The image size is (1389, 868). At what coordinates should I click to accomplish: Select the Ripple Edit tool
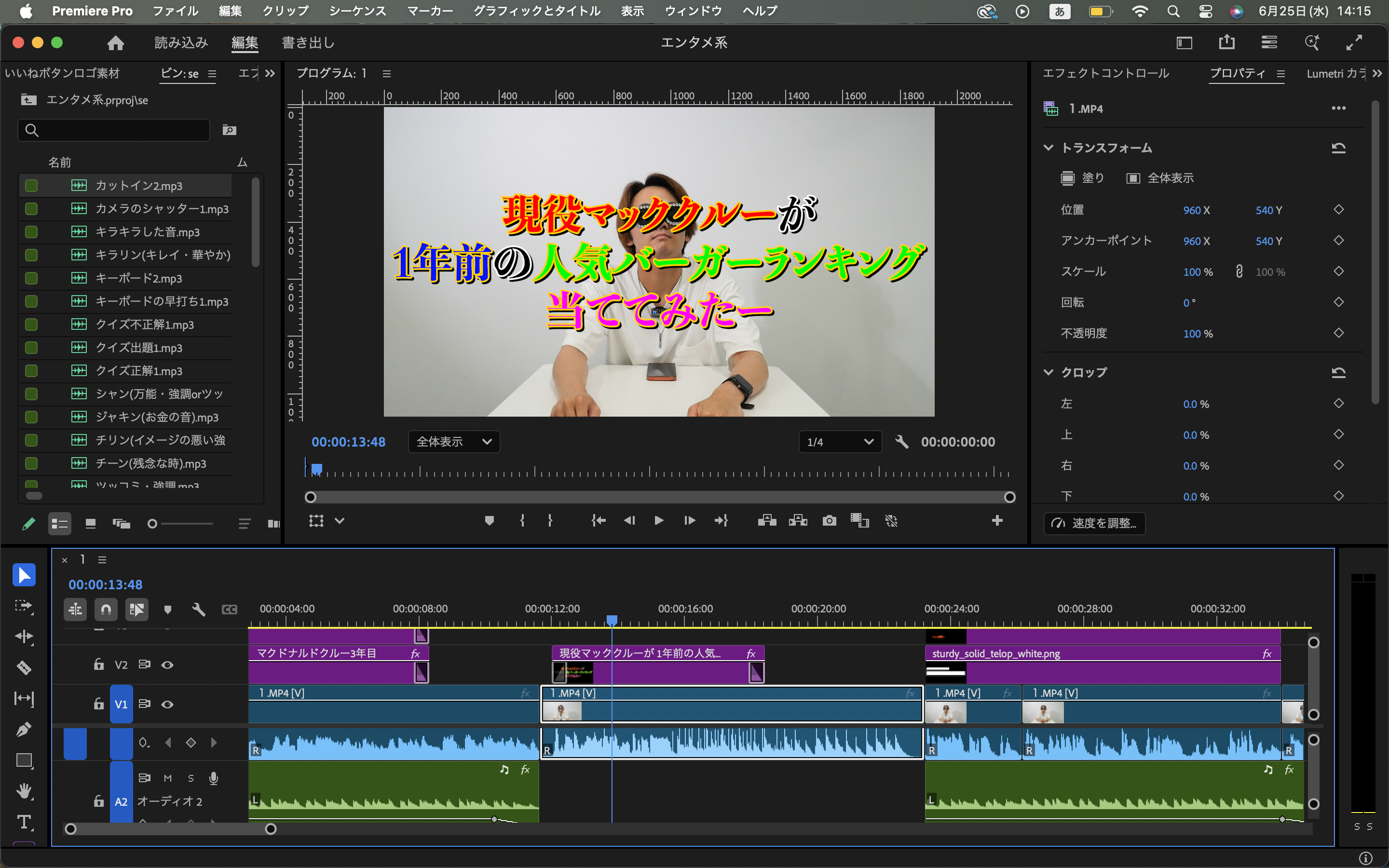pyautogui.click(x=24, y=636)
